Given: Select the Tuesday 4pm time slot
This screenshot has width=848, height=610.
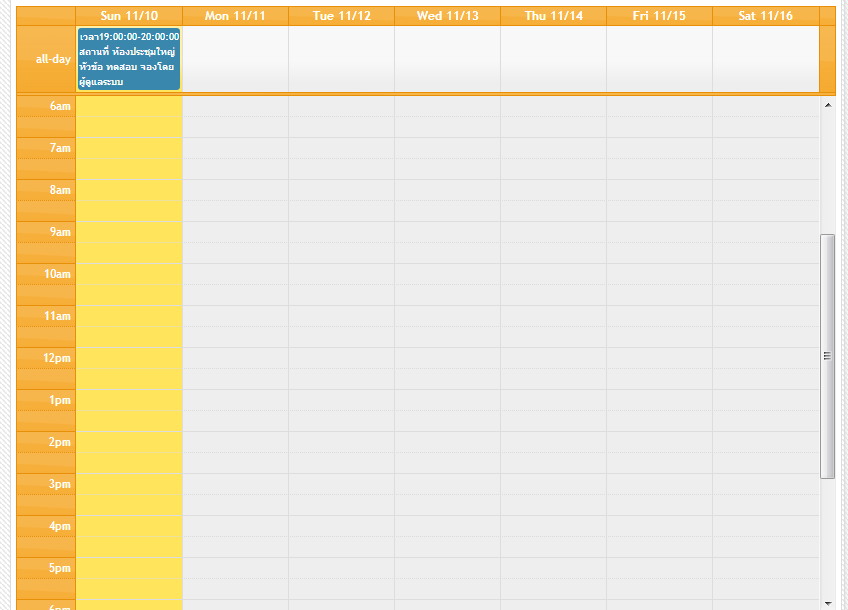Looking at the screenshot, I should 341,526.
